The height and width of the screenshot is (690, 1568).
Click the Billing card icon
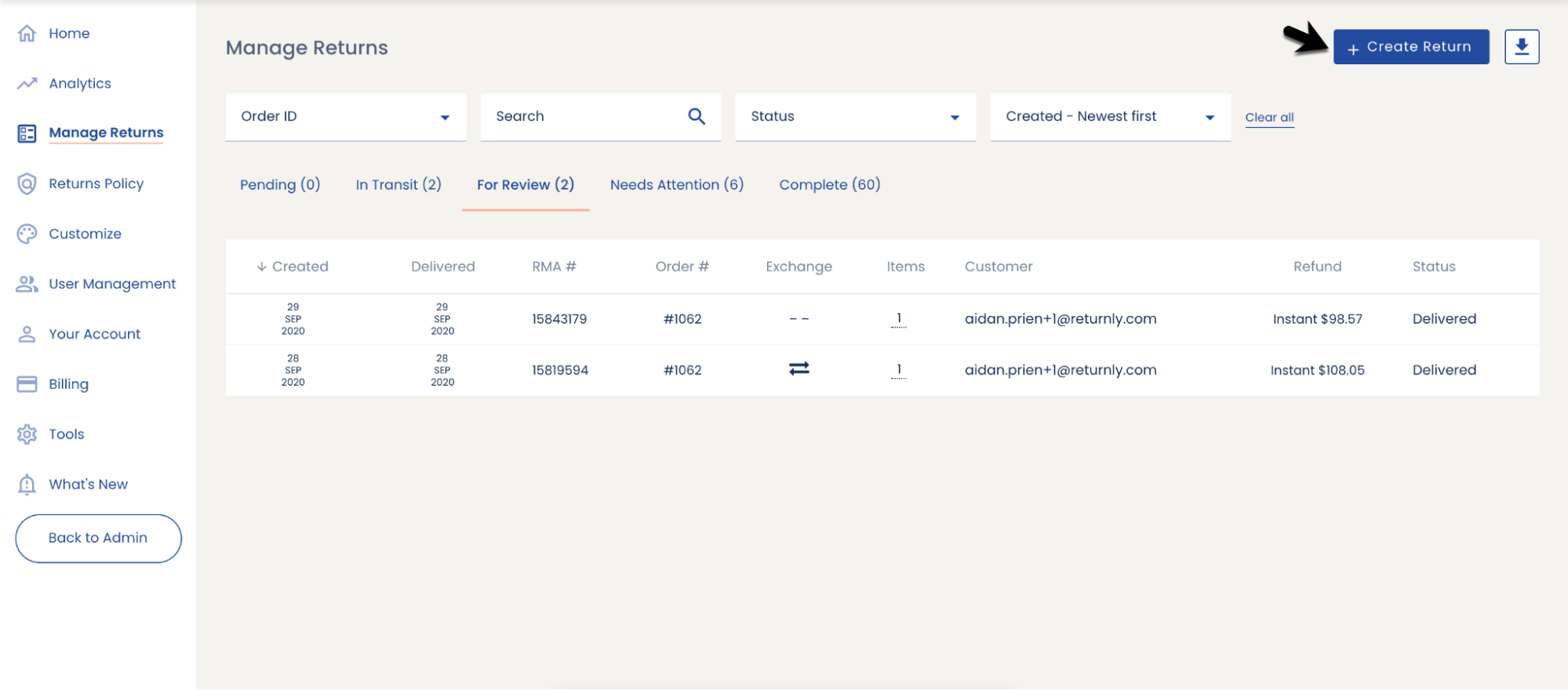(x=27, y=384)
